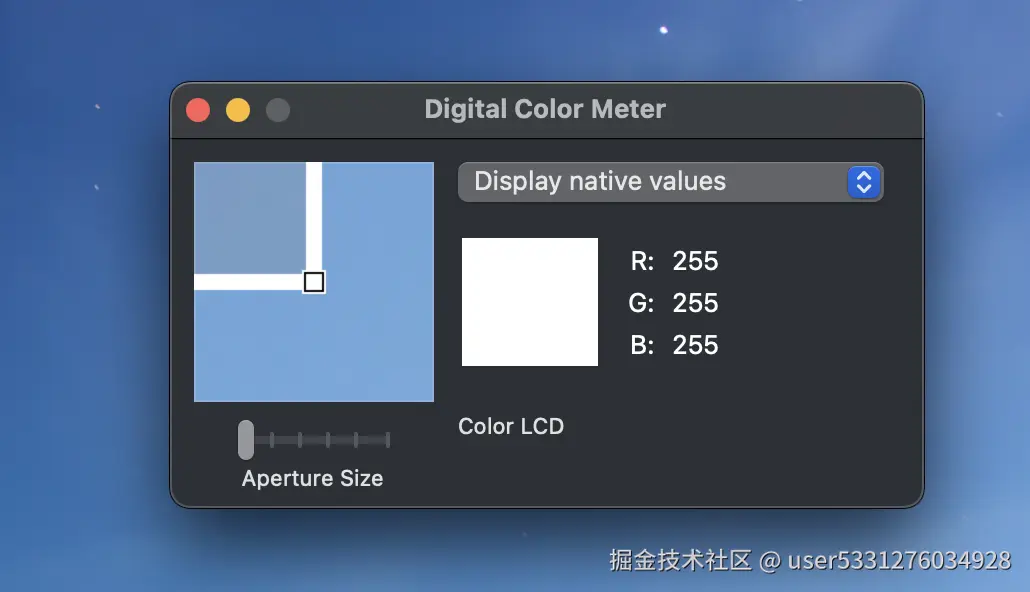Click the white horizontal bar in preview

(x=249, y=282)
